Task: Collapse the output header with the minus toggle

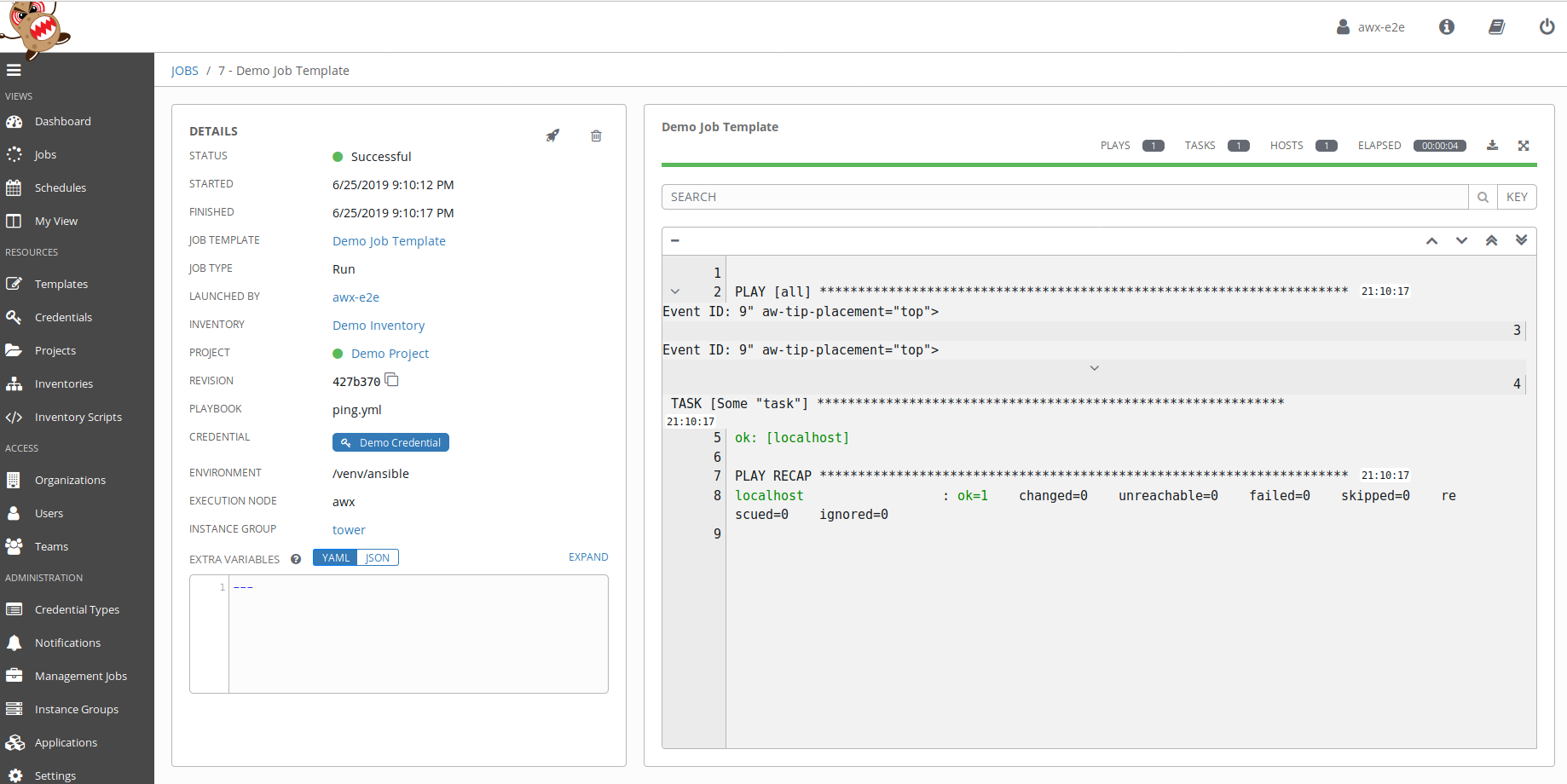Action: (x=674, y=240)
